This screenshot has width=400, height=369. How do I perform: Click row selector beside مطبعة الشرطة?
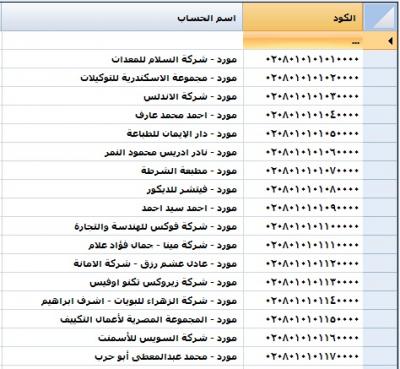380,171
